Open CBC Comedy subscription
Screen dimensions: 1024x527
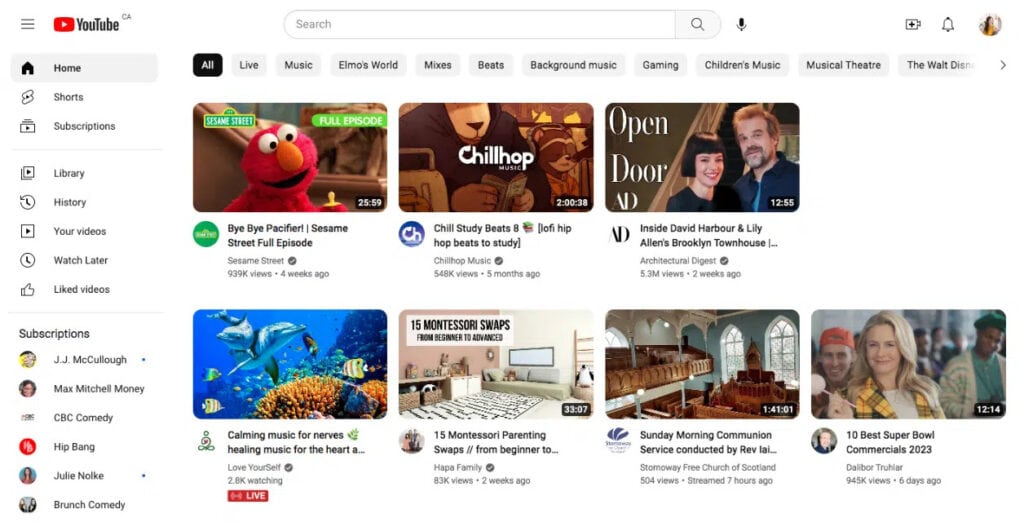tap(85, 417)
